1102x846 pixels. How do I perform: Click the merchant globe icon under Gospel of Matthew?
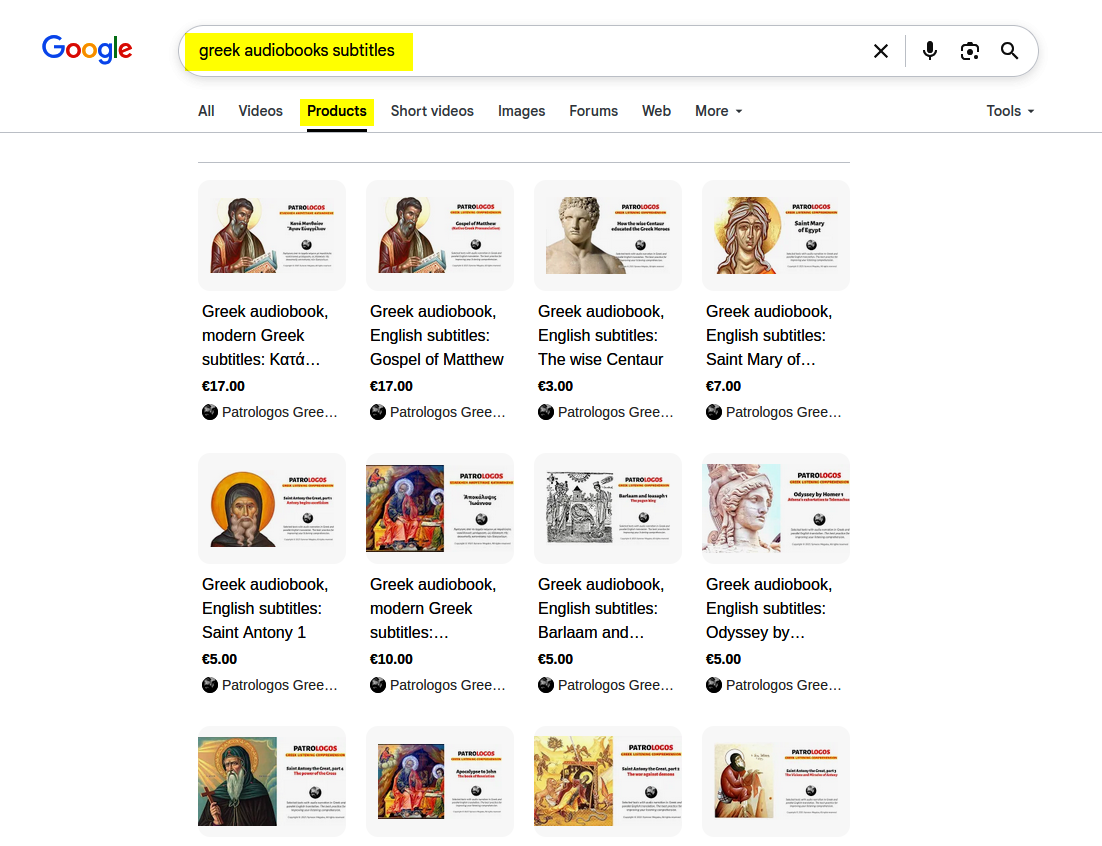[377, 411]
